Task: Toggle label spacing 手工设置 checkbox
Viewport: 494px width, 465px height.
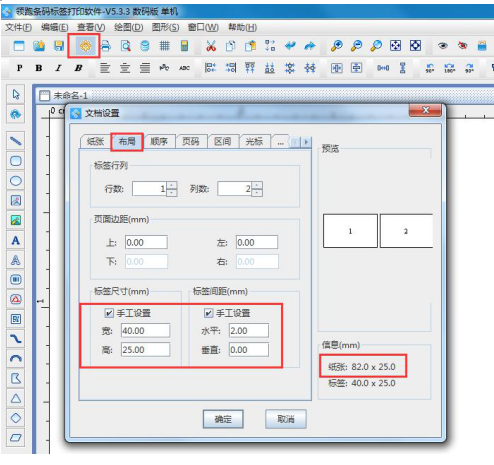Action: (x=208, y=313)
